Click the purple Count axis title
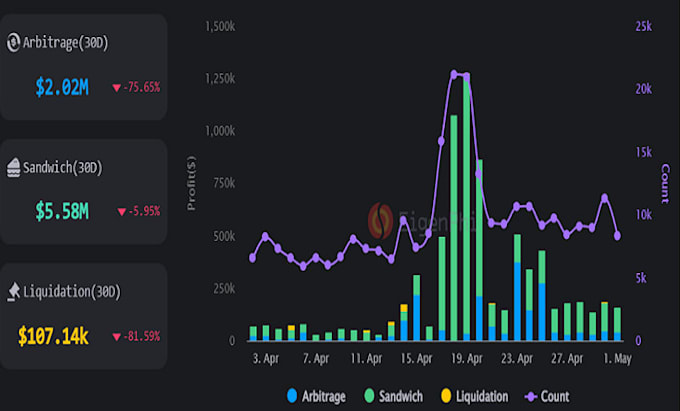This screenshot has width=680, height=411. click(x=665, y=181)
